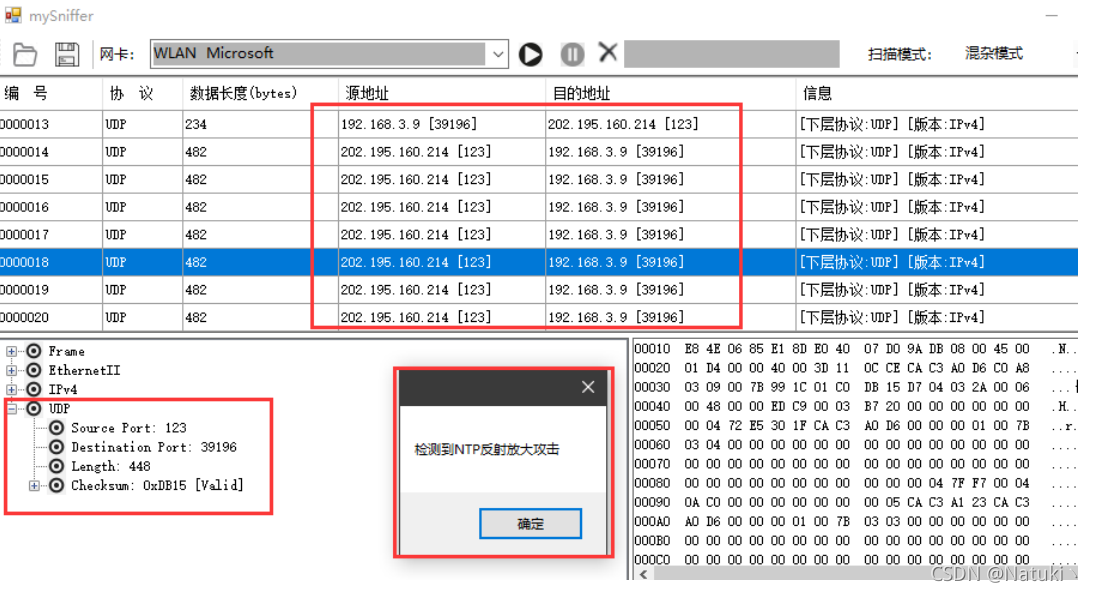Image resolution: width=1093 pixels, height=592 pixels.
Task: Click the X clear capture toolbar icon
Action: [x=608, y=52]
